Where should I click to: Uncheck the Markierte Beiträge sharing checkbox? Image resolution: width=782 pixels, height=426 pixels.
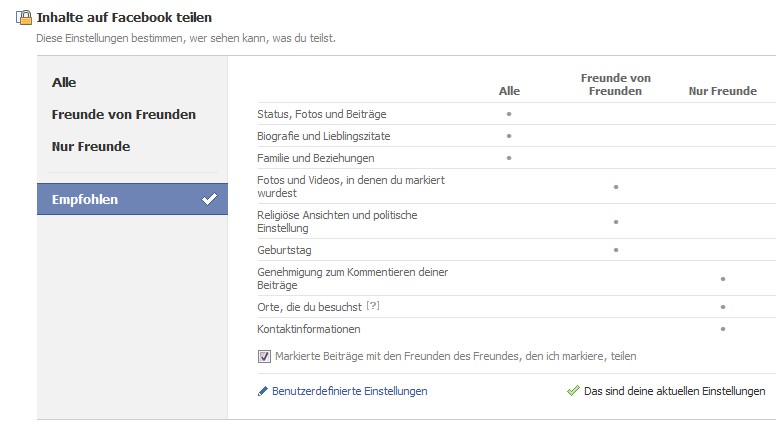[x=264, y=356]
